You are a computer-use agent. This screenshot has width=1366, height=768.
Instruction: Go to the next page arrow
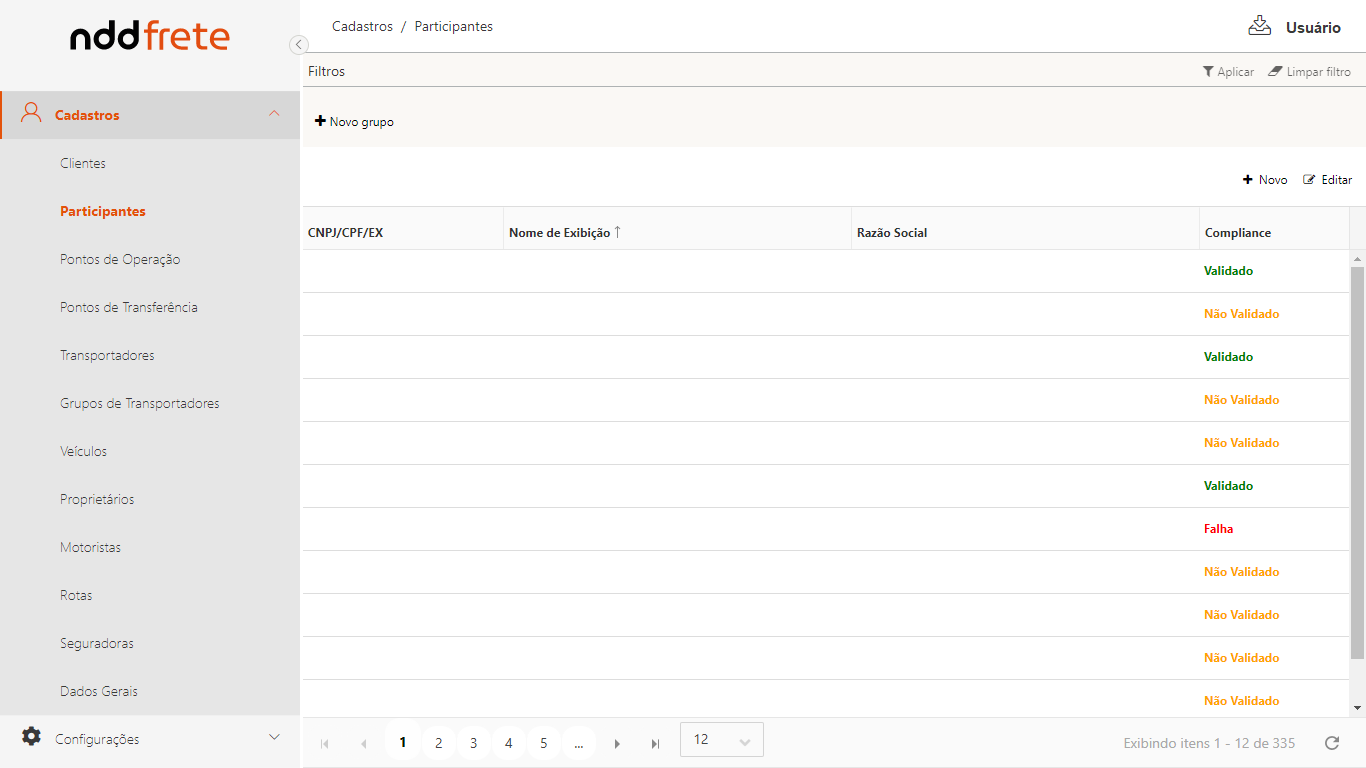(617, 743)
